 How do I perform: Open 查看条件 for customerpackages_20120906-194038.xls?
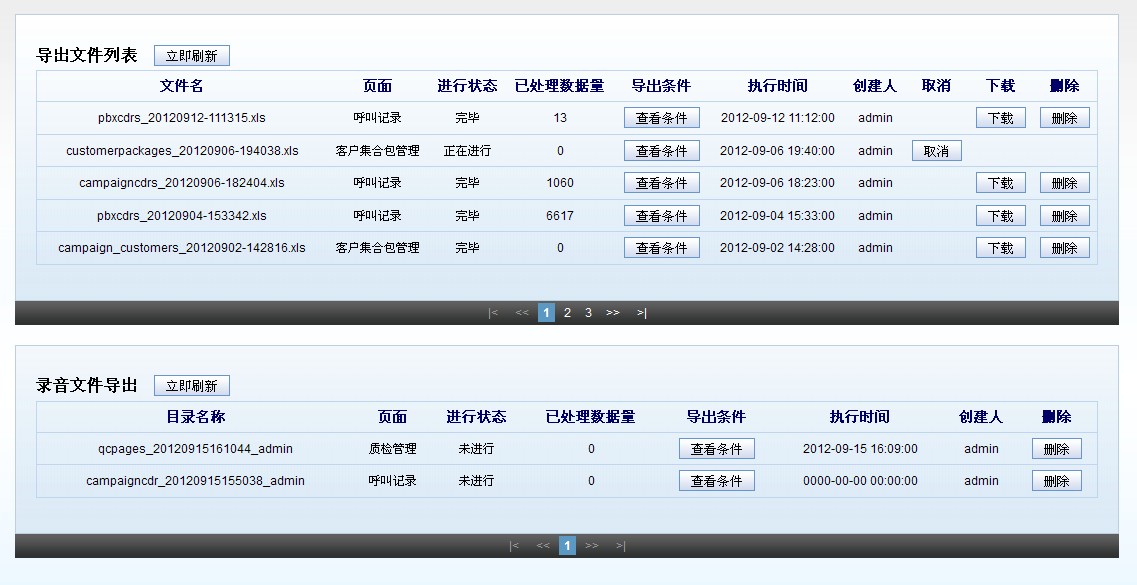[661, 151]
